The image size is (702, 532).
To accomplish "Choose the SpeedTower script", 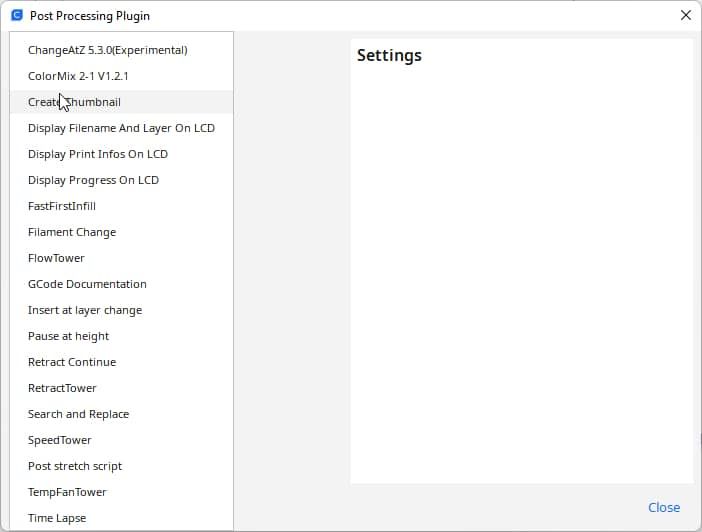I will coord(60,440).
